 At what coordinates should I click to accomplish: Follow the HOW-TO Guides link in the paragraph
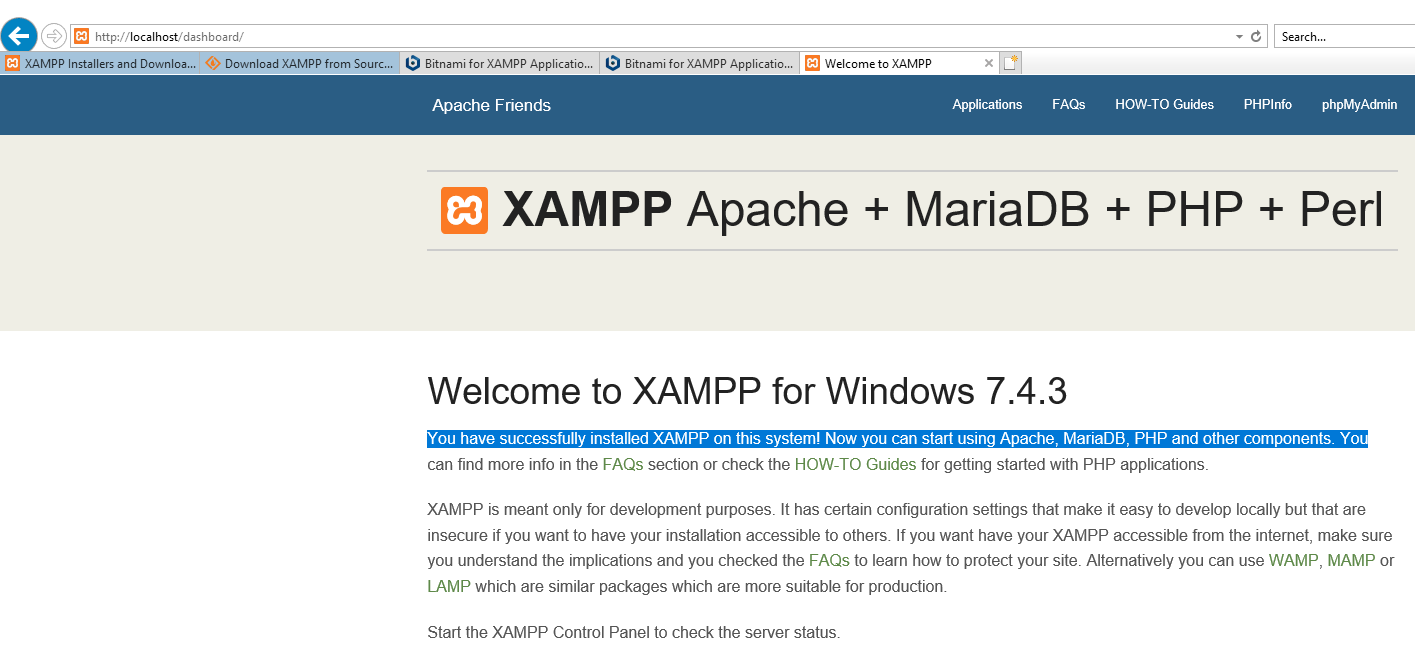pos(855,464)
